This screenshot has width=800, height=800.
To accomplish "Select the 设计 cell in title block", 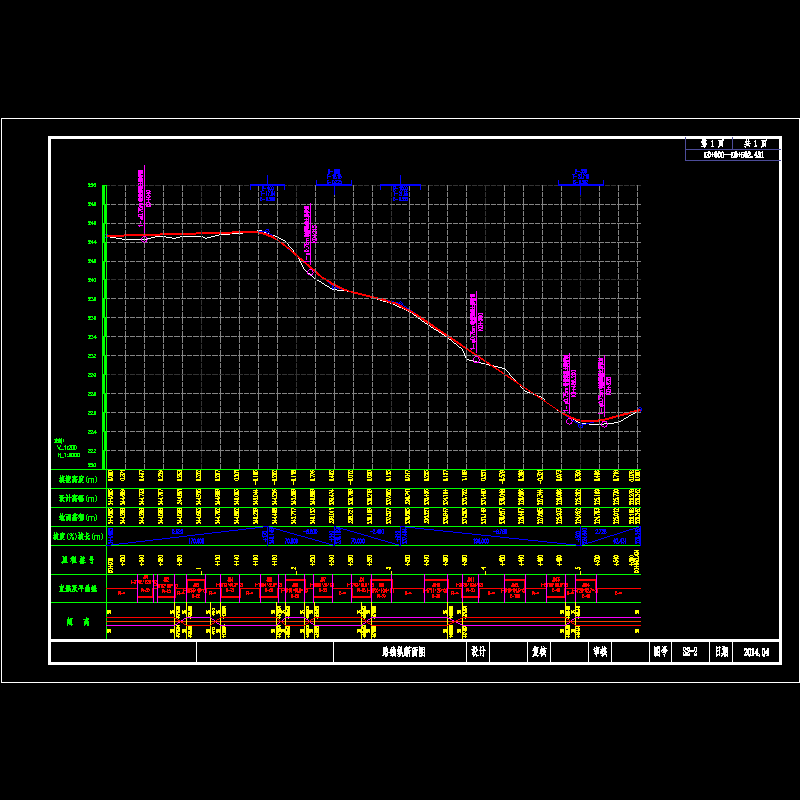I will tap(478, 652).
